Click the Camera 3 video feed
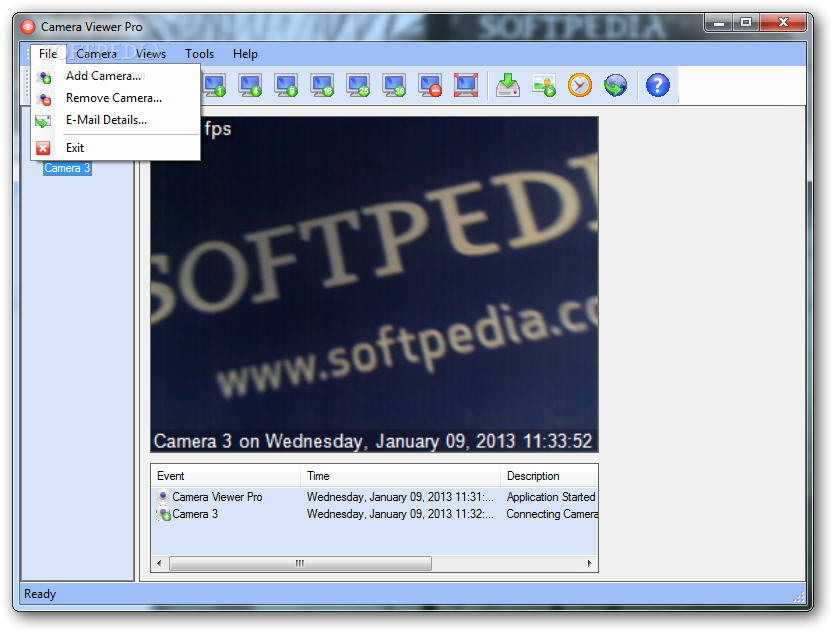 coord(374,284)
